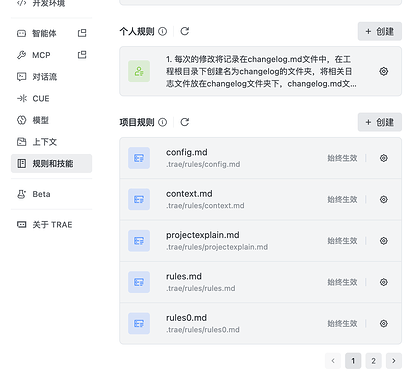The width and height of the screenshot is (417, 375).
Task: Click 始终生效 status for config.md
Action: coord(342,158)
